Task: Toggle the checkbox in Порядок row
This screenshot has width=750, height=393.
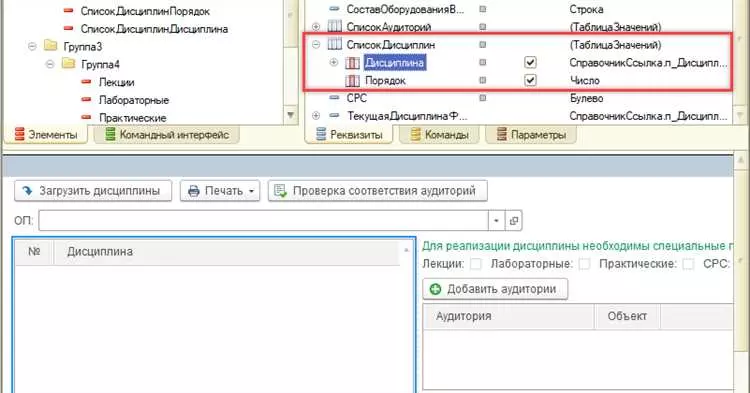Action: click(x=530, y=80)
